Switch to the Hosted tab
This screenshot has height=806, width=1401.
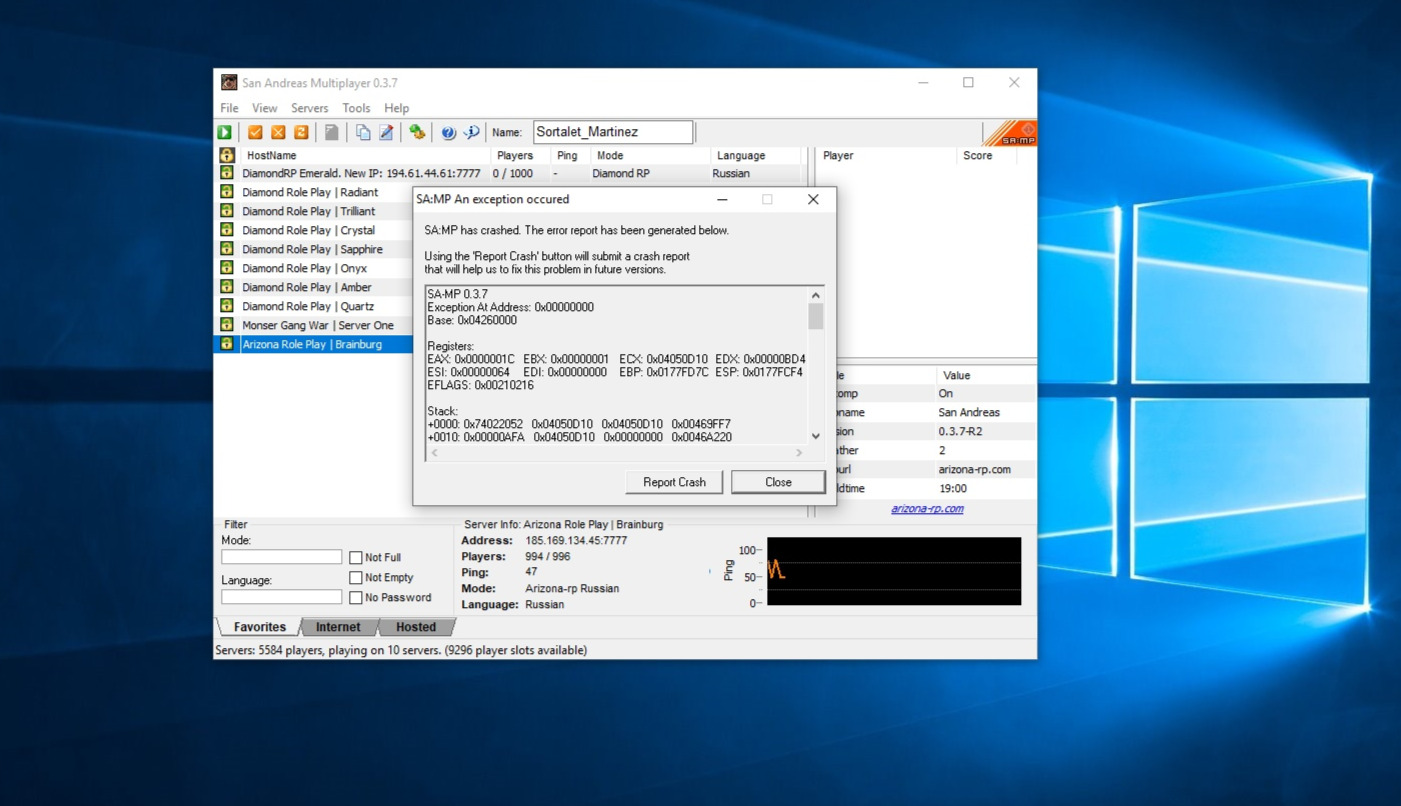pos(415,627)
